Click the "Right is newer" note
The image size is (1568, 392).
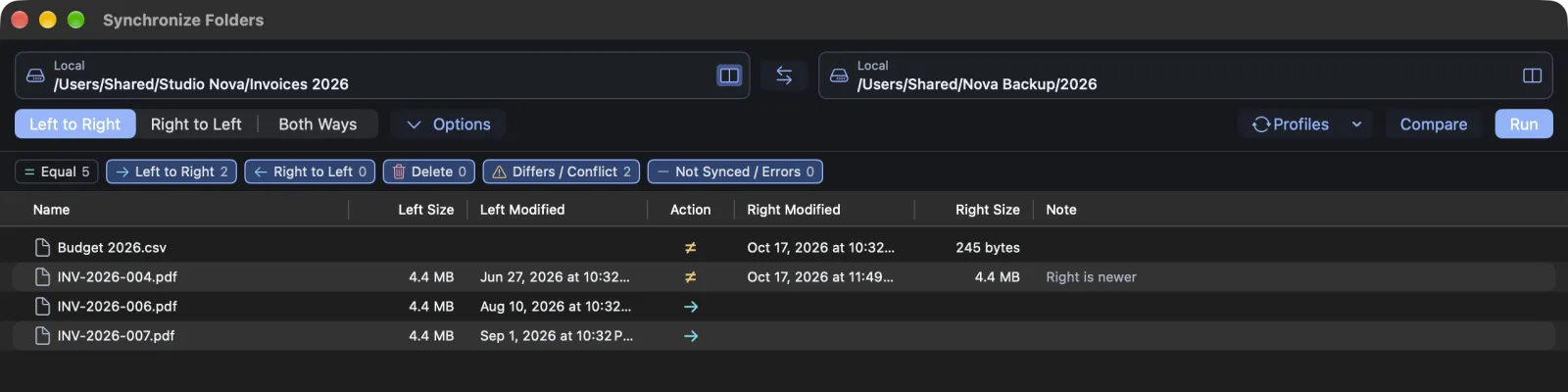(1091, 277)
